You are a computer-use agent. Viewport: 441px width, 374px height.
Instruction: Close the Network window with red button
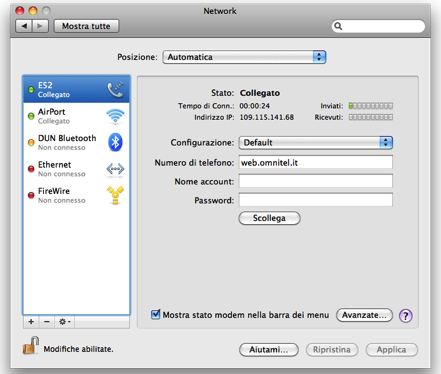(20, 11)
